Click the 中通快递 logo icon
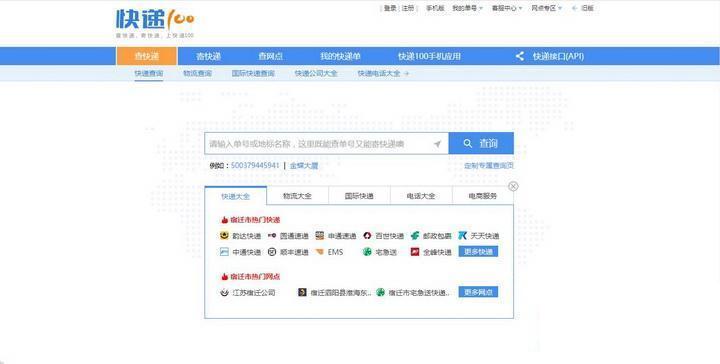720x364 pixels. coord(224,252)
